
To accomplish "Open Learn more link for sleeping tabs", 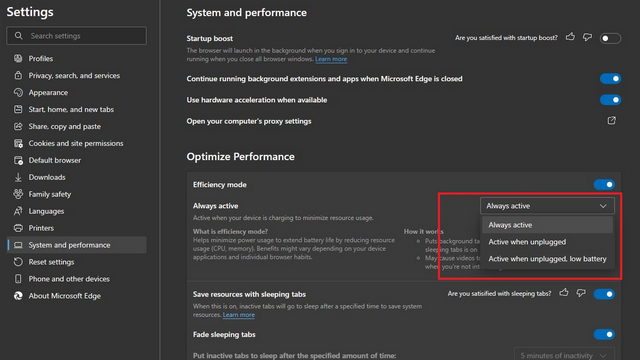I will pyautogui.click(x=239, y=315).
